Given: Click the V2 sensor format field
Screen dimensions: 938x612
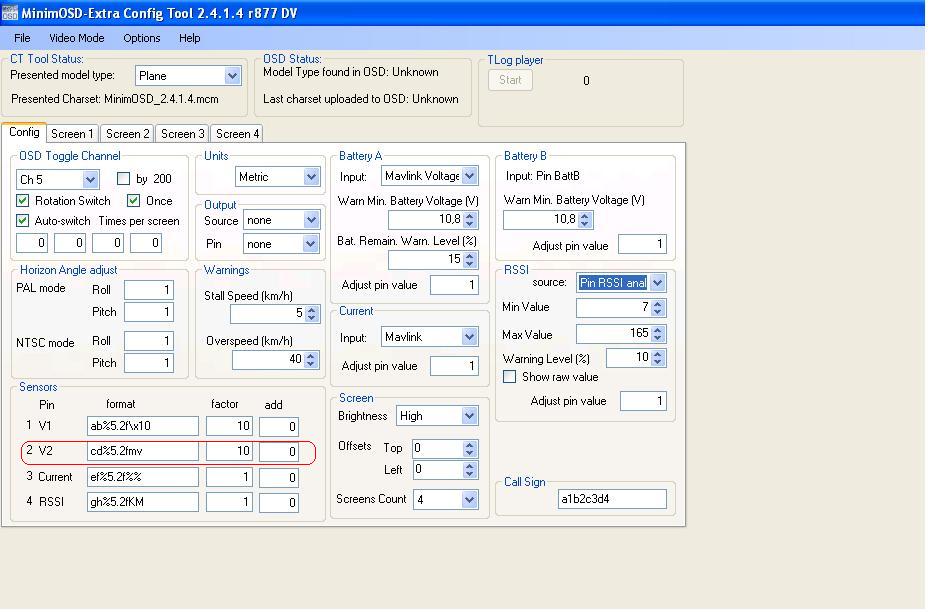Looking at the screenshot, I should click(142, 452).
